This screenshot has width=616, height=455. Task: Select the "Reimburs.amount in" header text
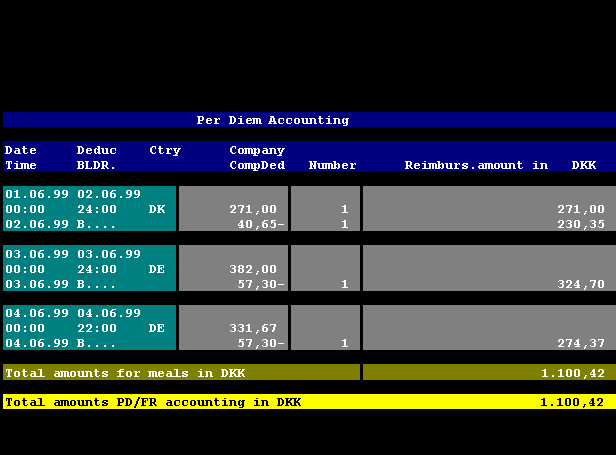pyautogui.click(x=476, y=165)
